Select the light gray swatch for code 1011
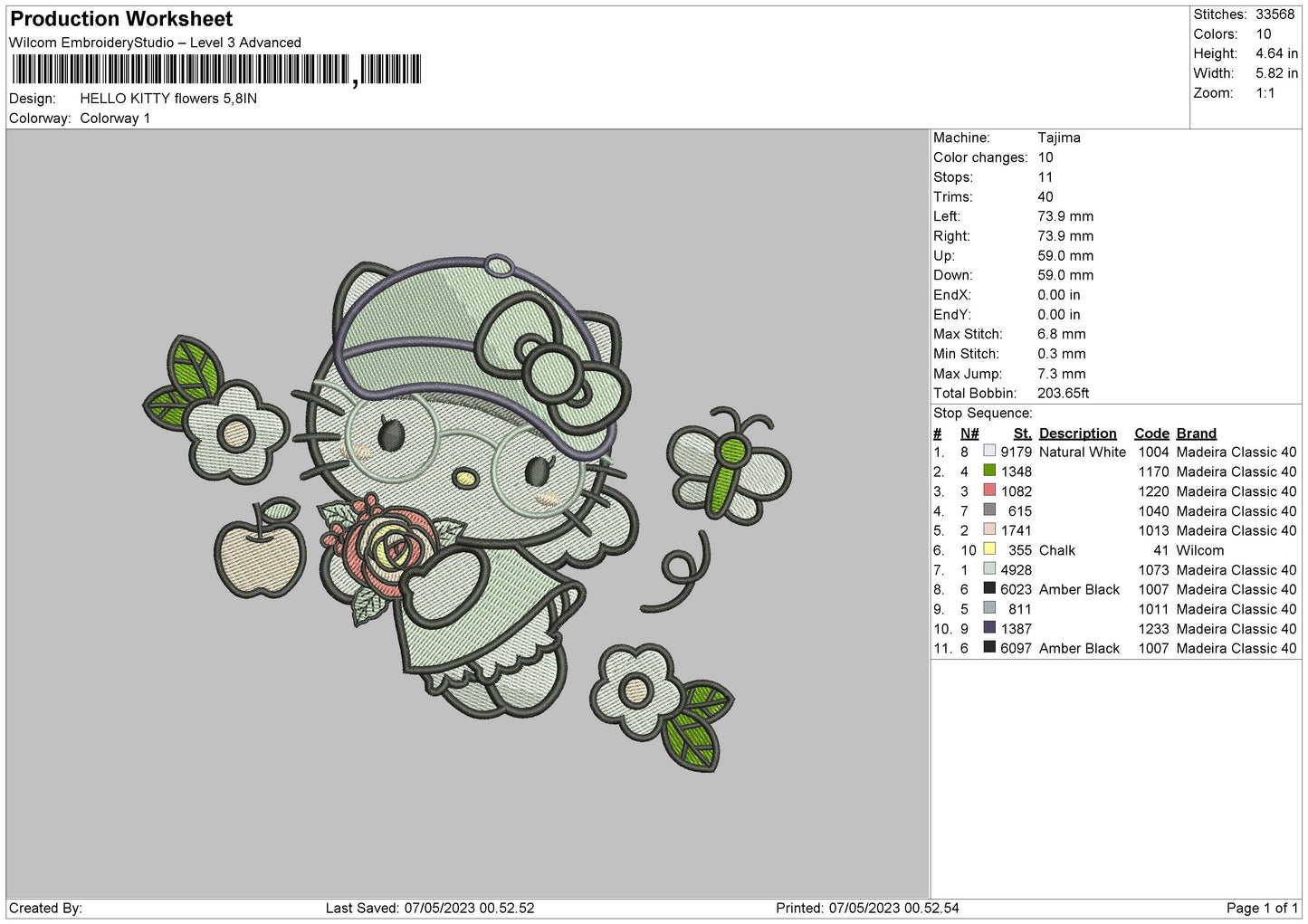The width and height of the screenshot is (1308, 924). click(989, 609)
